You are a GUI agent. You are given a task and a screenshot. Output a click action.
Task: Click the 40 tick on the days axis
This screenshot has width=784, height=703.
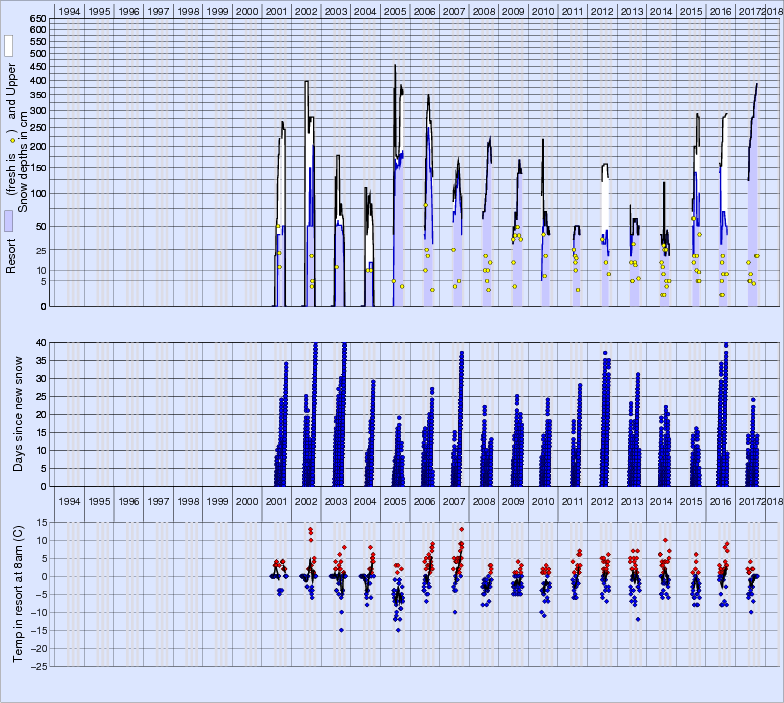41,342
